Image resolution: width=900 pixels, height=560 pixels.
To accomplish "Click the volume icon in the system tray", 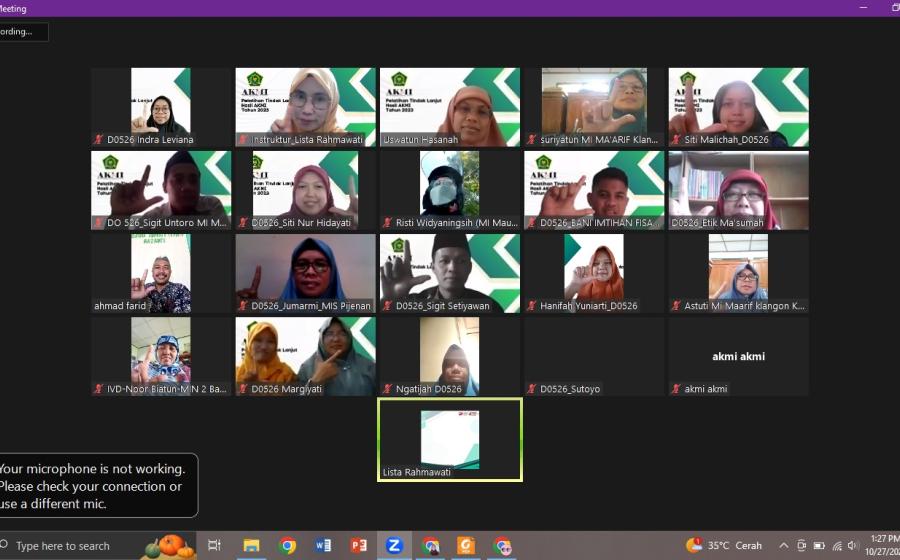I will tap(853, 546).
